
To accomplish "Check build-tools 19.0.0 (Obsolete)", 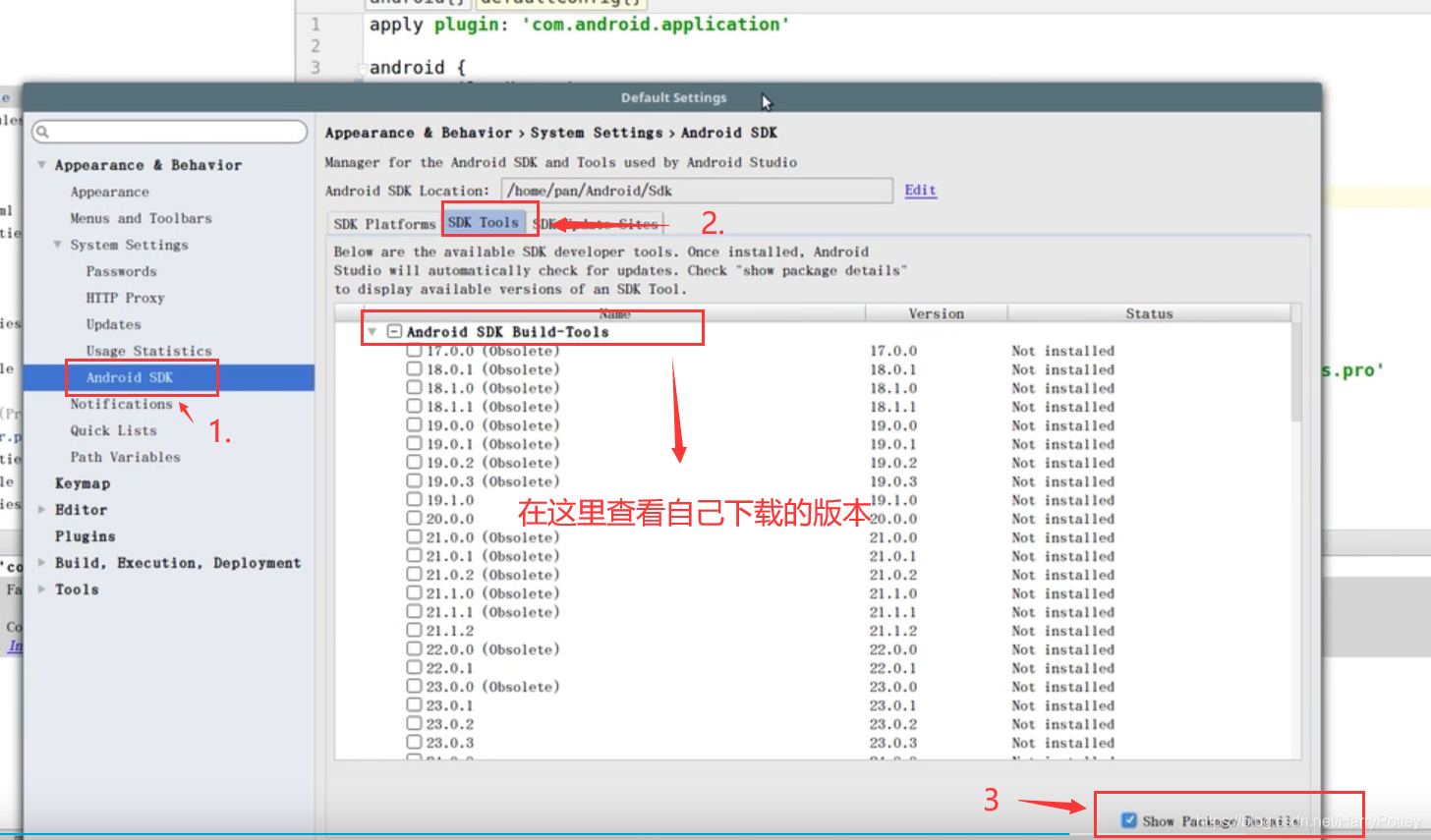I will (x=414, y=425).
